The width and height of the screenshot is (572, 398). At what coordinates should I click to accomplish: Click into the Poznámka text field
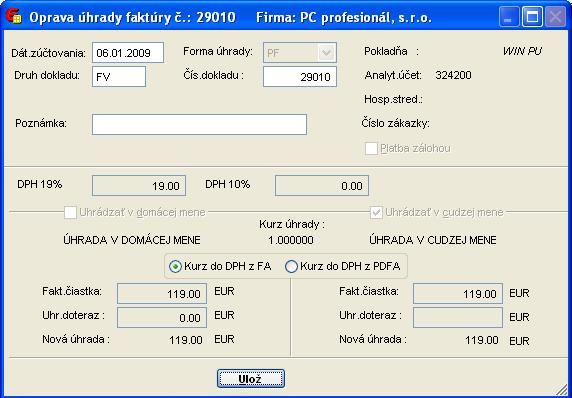(199, 124)
